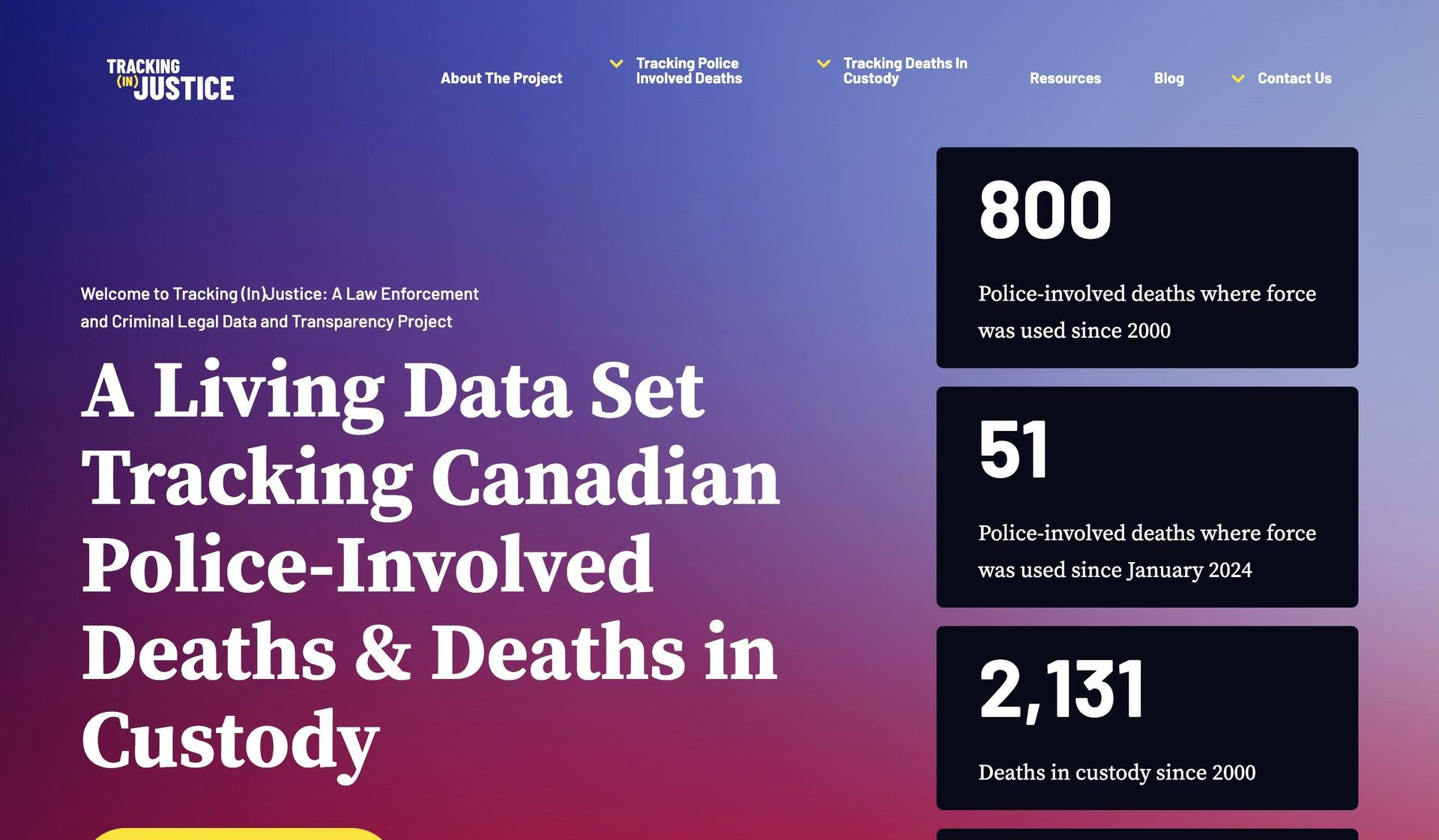Open the Contact Us menu item

tap(1294, 78)
